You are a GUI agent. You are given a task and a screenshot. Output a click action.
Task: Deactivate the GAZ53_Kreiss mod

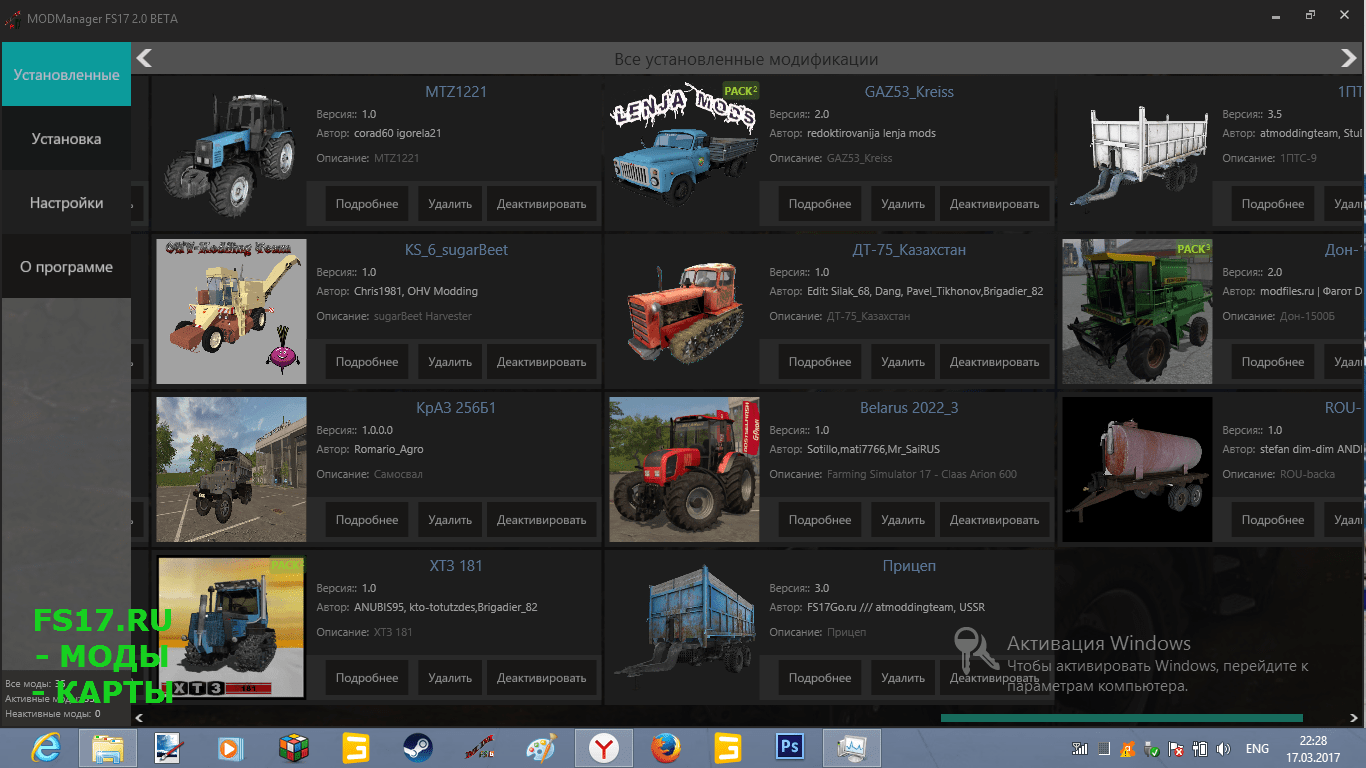(995, 204)
